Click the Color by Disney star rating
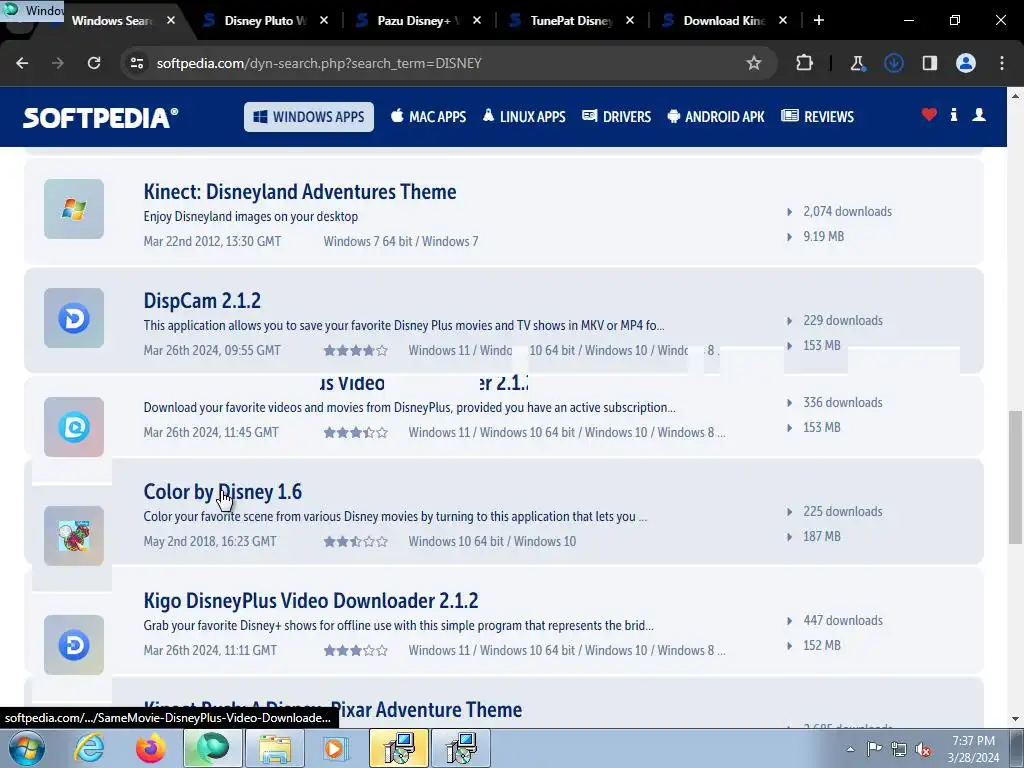 pyautogui.click(x=355, y=541)
